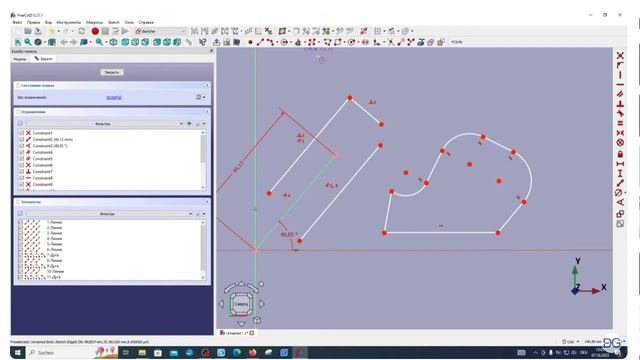
Task: Toggle checkbox for Constraint6
Action: coord(22,165)
